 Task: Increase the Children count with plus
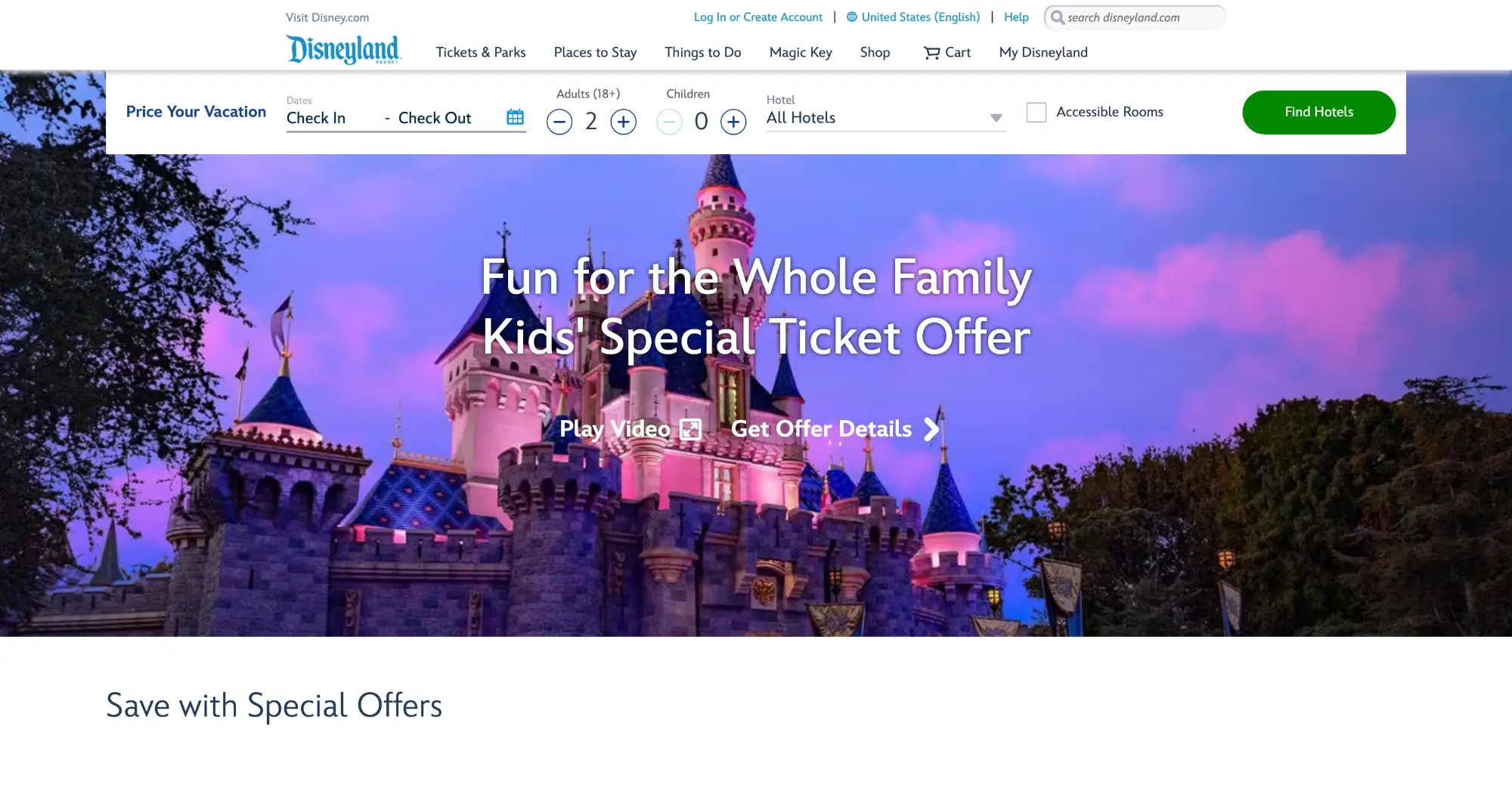coord(733,122)
